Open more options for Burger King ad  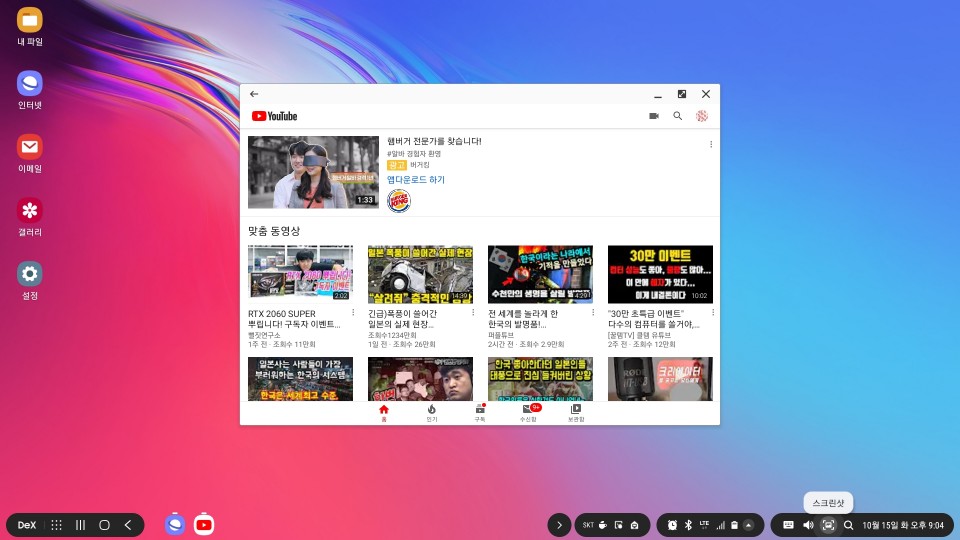point(711,144)
